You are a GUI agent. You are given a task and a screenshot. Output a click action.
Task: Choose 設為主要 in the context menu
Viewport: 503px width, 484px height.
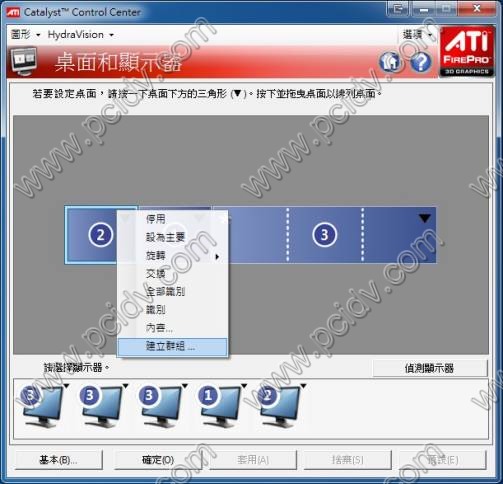[x=172, y=237]
